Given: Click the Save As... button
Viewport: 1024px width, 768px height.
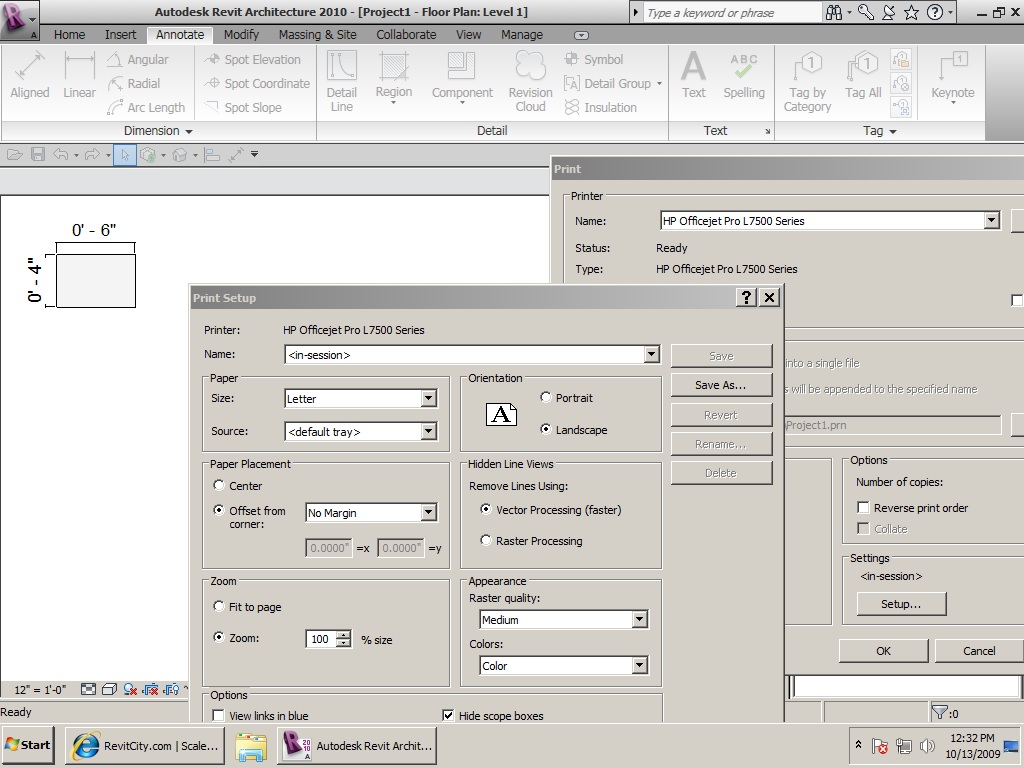Looking at the screenshot, I should click(x=721, y=385).
